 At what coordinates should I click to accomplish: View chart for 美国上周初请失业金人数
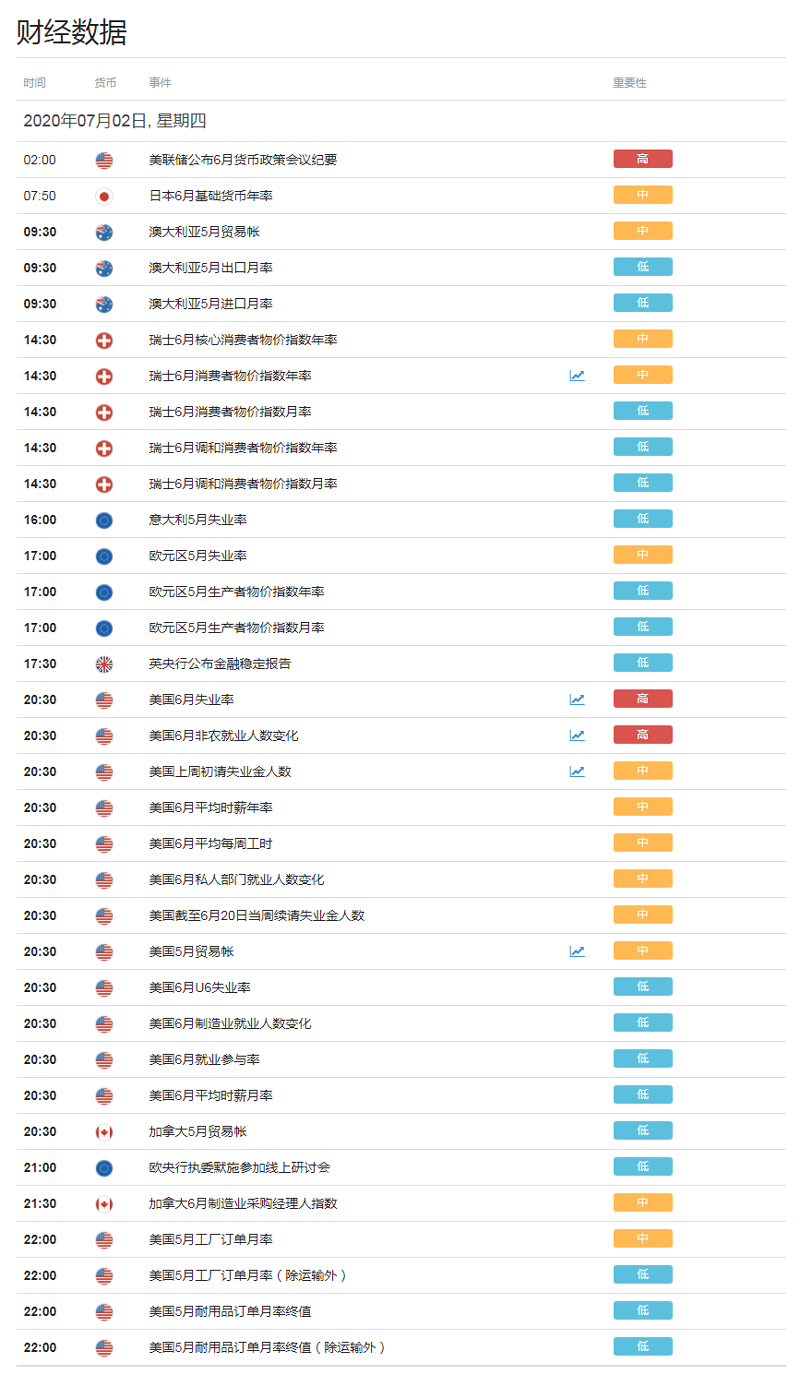click(x=577, y=772)
